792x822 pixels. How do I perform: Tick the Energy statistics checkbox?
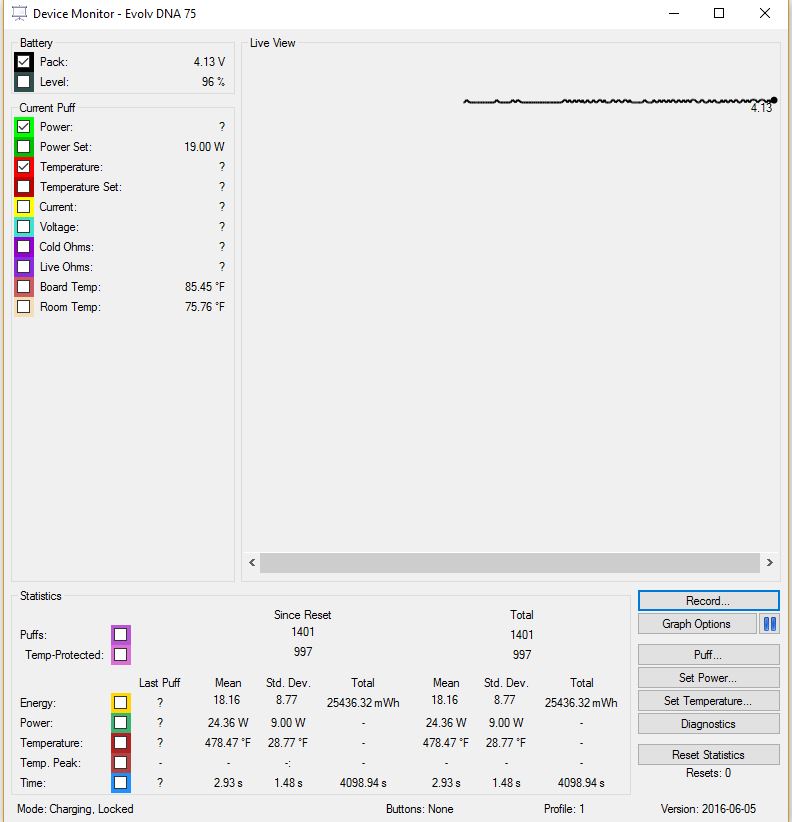tap(120, 703)
